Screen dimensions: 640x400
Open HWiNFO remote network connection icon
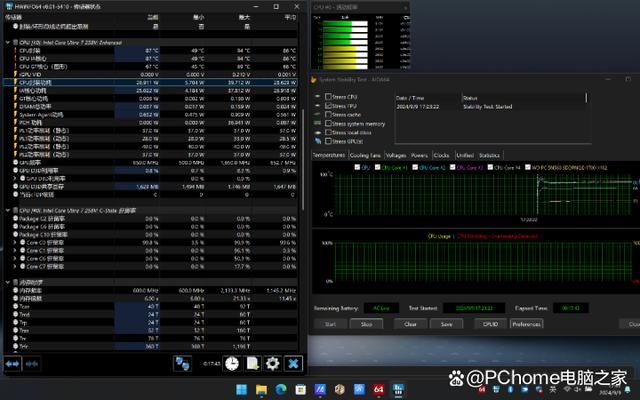click(x=182, y=364)
